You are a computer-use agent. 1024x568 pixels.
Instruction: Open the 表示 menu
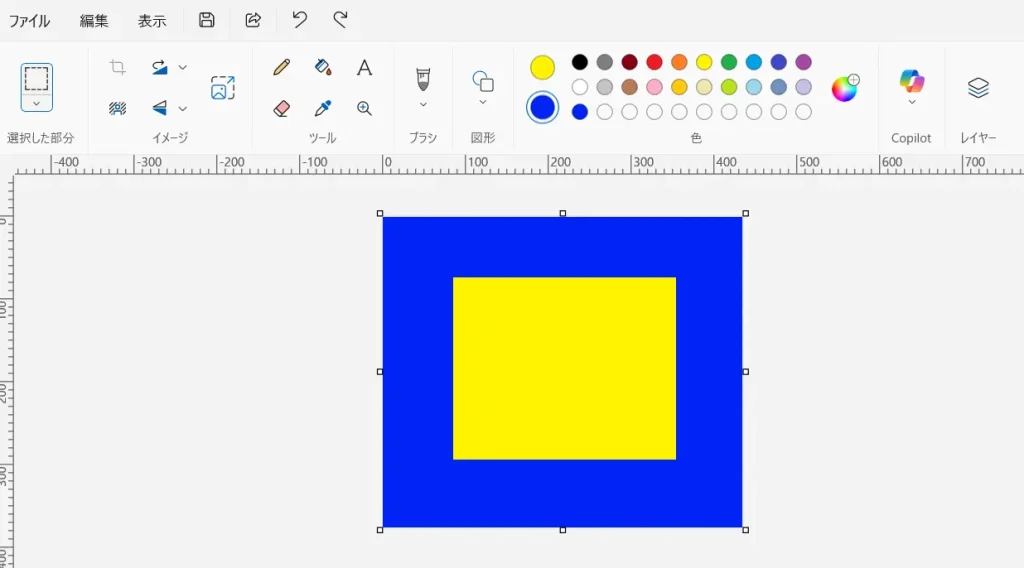(152, 21)
